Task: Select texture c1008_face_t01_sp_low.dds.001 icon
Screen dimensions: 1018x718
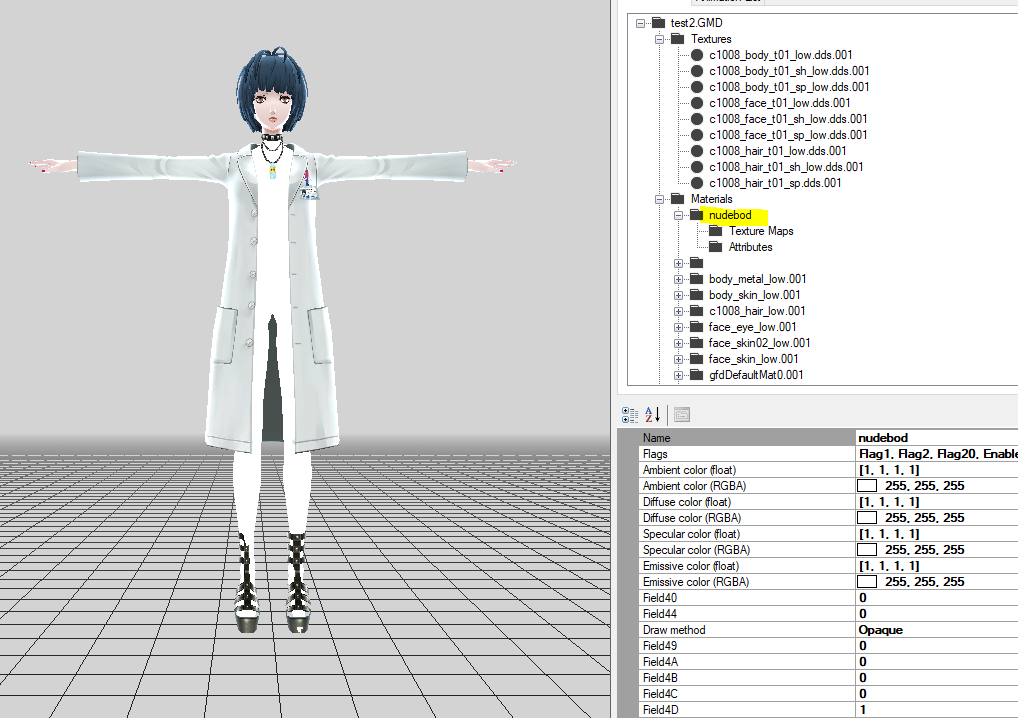Action: click(697, 135)
